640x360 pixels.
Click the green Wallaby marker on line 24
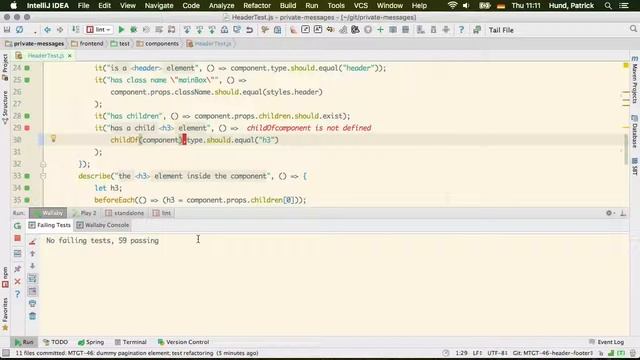(x=27, y=68)
